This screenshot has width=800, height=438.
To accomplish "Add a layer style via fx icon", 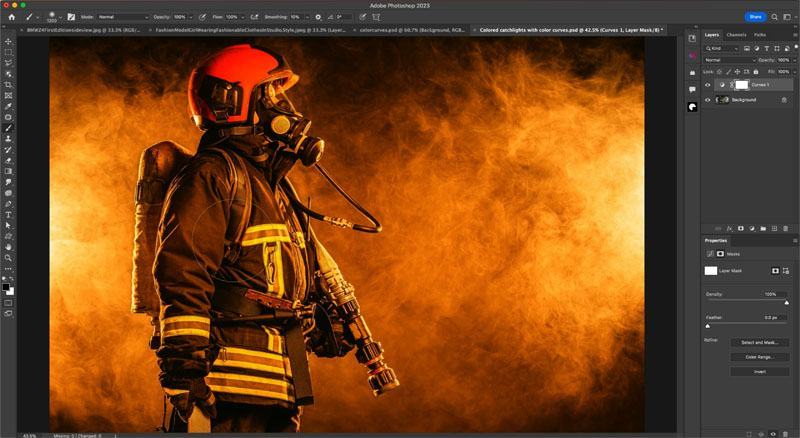I will pyautogui.click(x=729, y=228).
